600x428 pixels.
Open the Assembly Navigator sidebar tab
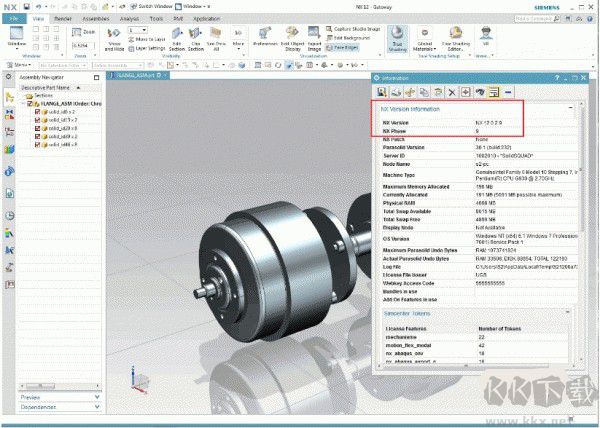10,97
